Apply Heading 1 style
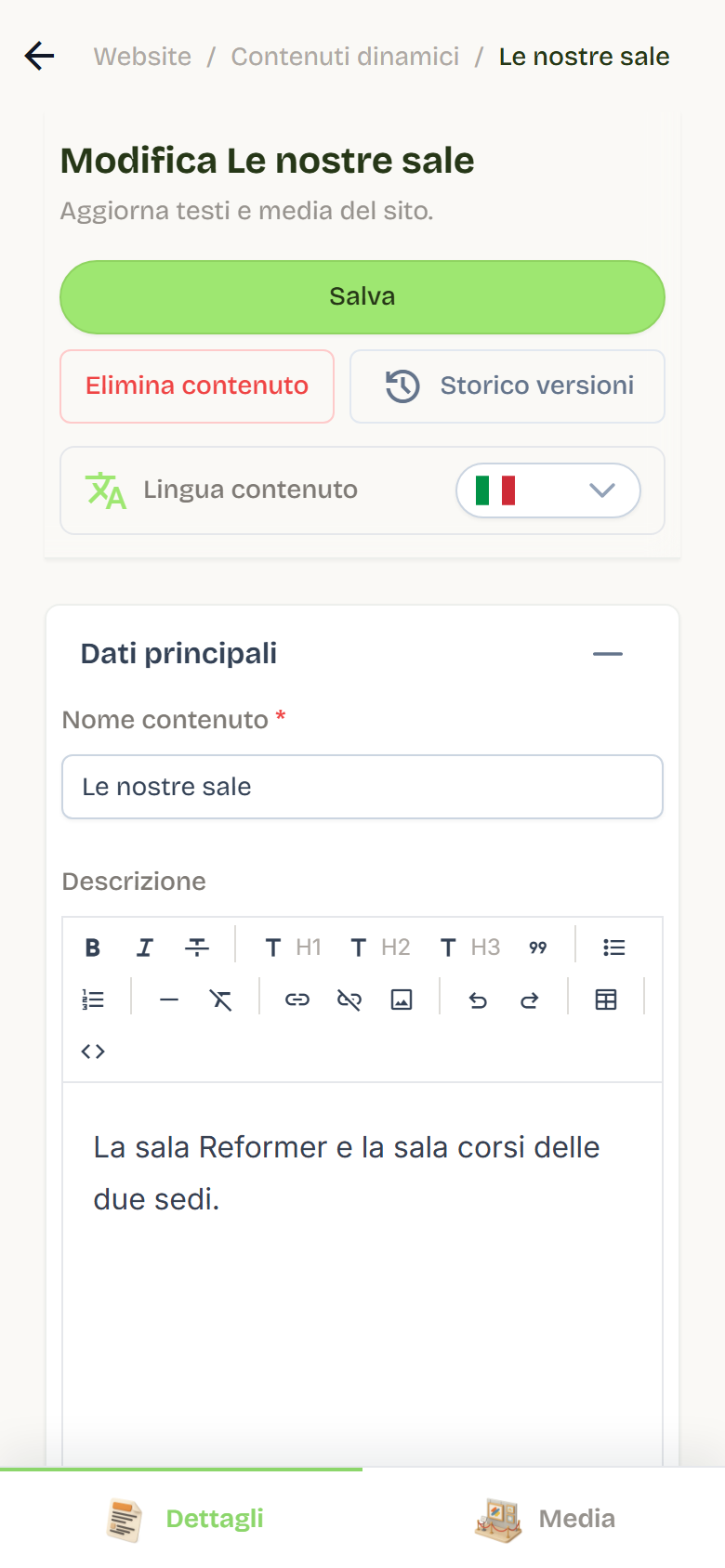Screen dimensions: 725x1568 293,947
